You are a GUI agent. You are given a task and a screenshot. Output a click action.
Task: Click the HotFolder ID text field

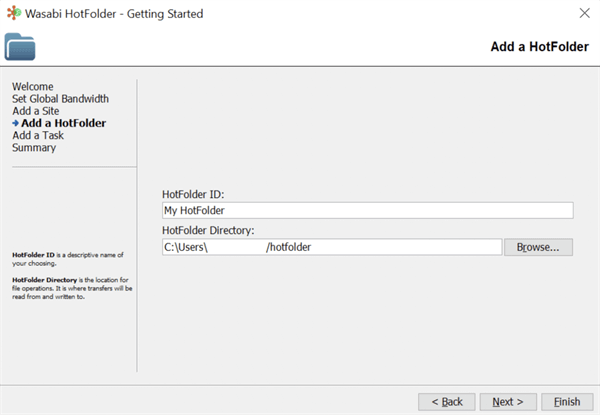(368, 210)
